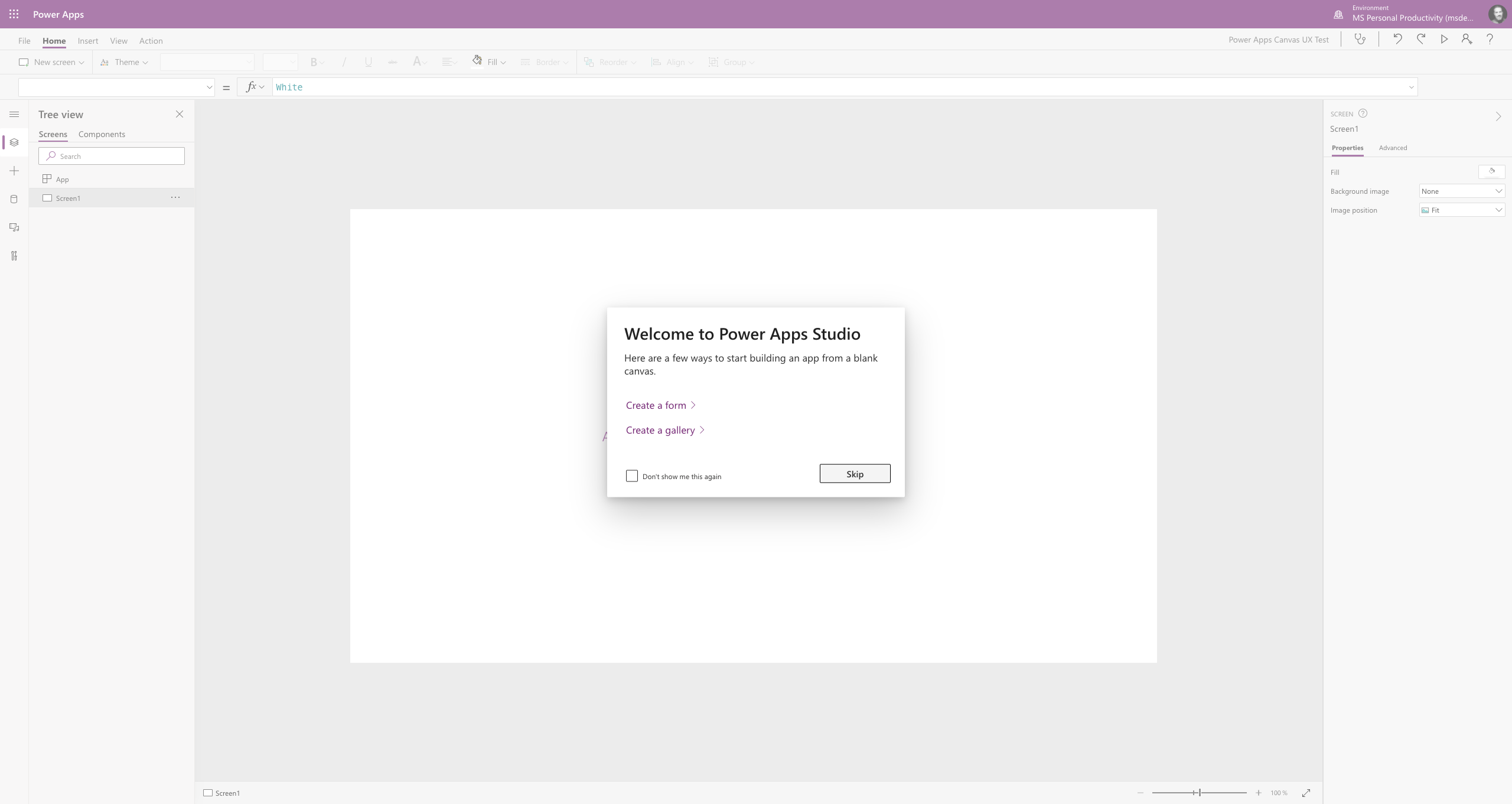Open the Data sources pane

point(14,199)
